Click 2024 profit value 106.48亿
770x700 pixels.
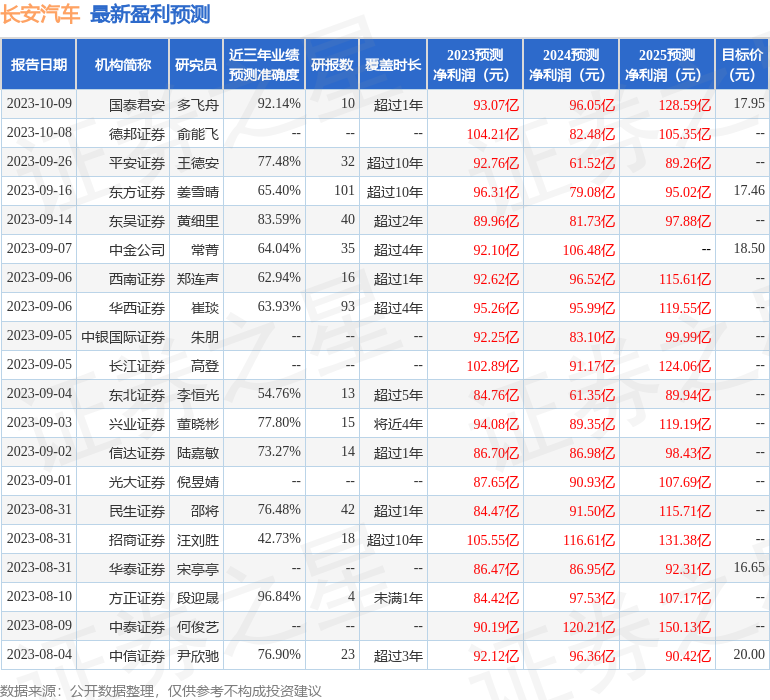[589, 250]
